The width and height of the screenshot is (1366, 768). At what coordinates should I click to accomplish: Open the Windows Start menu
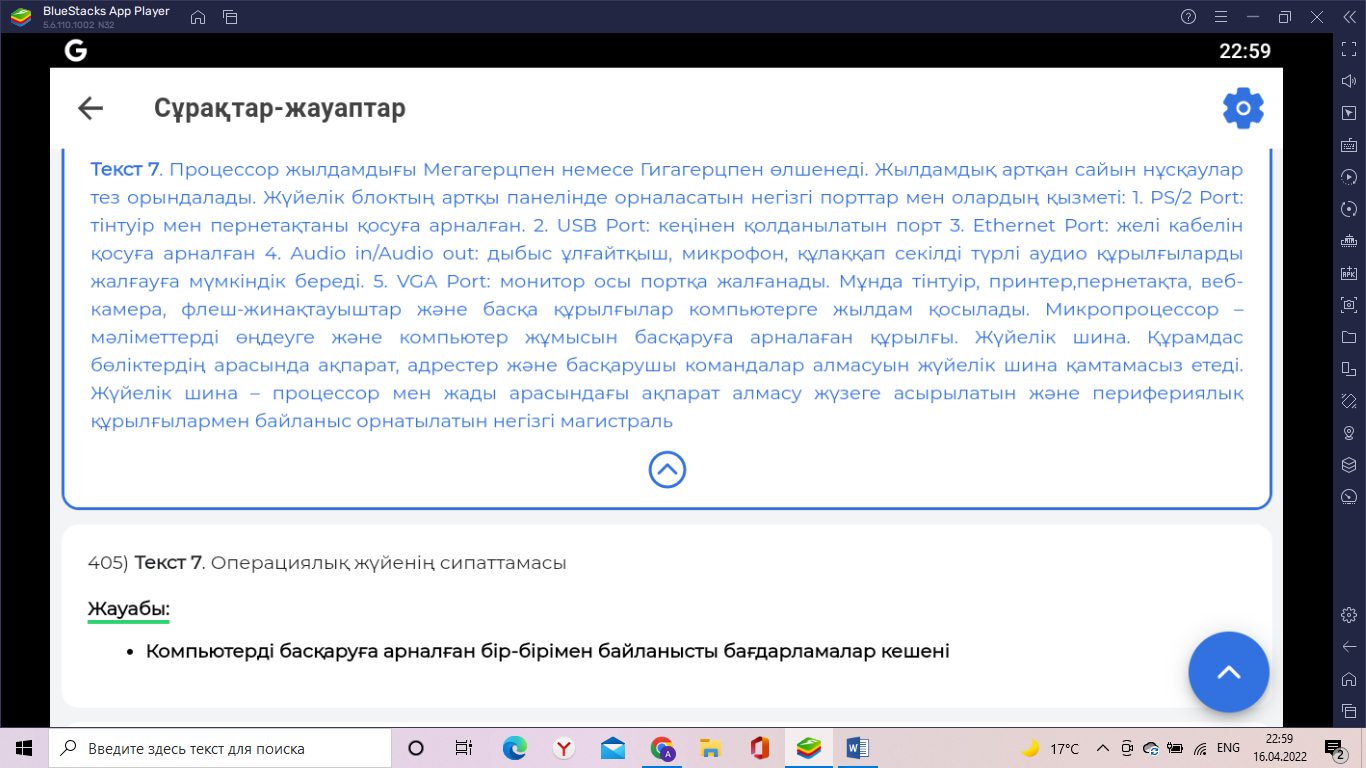click(x=24, y=748)
